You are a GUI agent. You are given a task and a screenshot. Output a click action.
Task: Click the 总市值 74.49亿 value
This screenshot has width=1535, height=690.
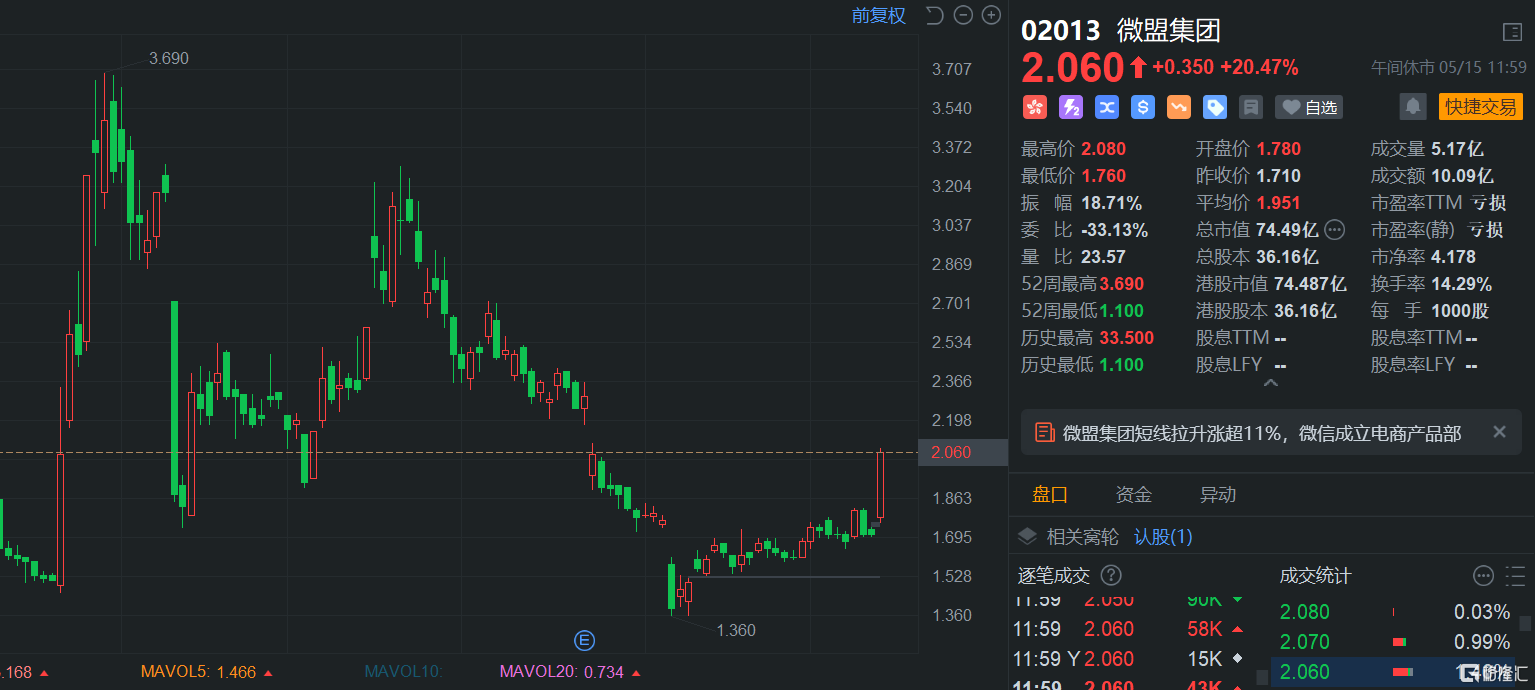click(x=1287, y=230)
